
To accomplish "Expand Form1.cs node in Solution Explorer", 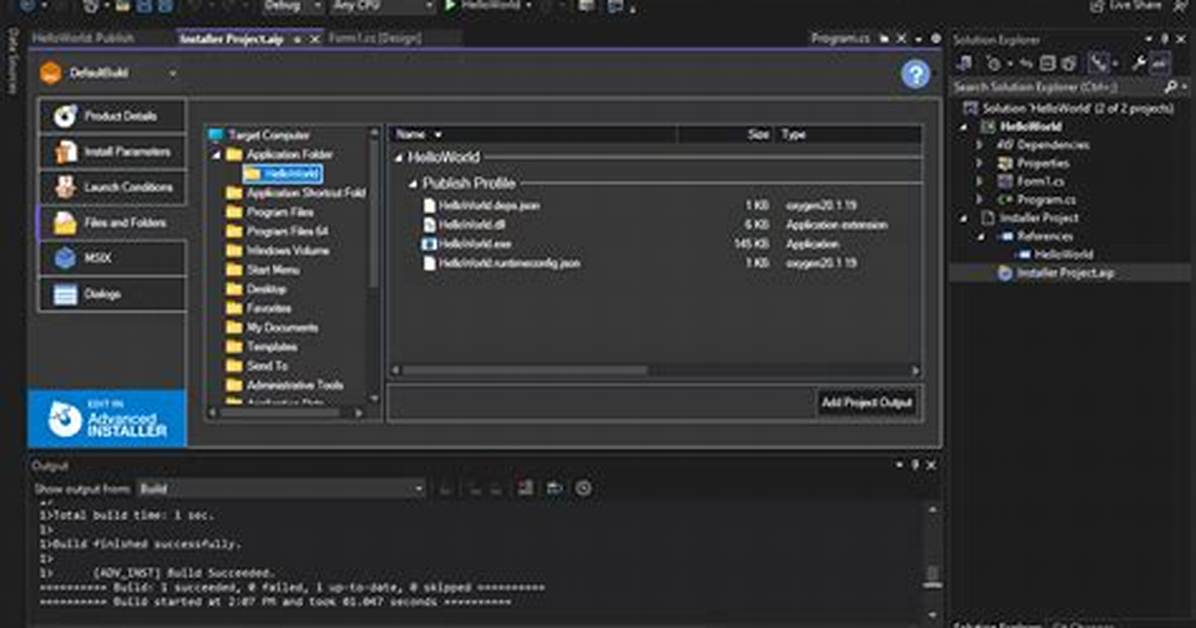I will tap(980, 182).
